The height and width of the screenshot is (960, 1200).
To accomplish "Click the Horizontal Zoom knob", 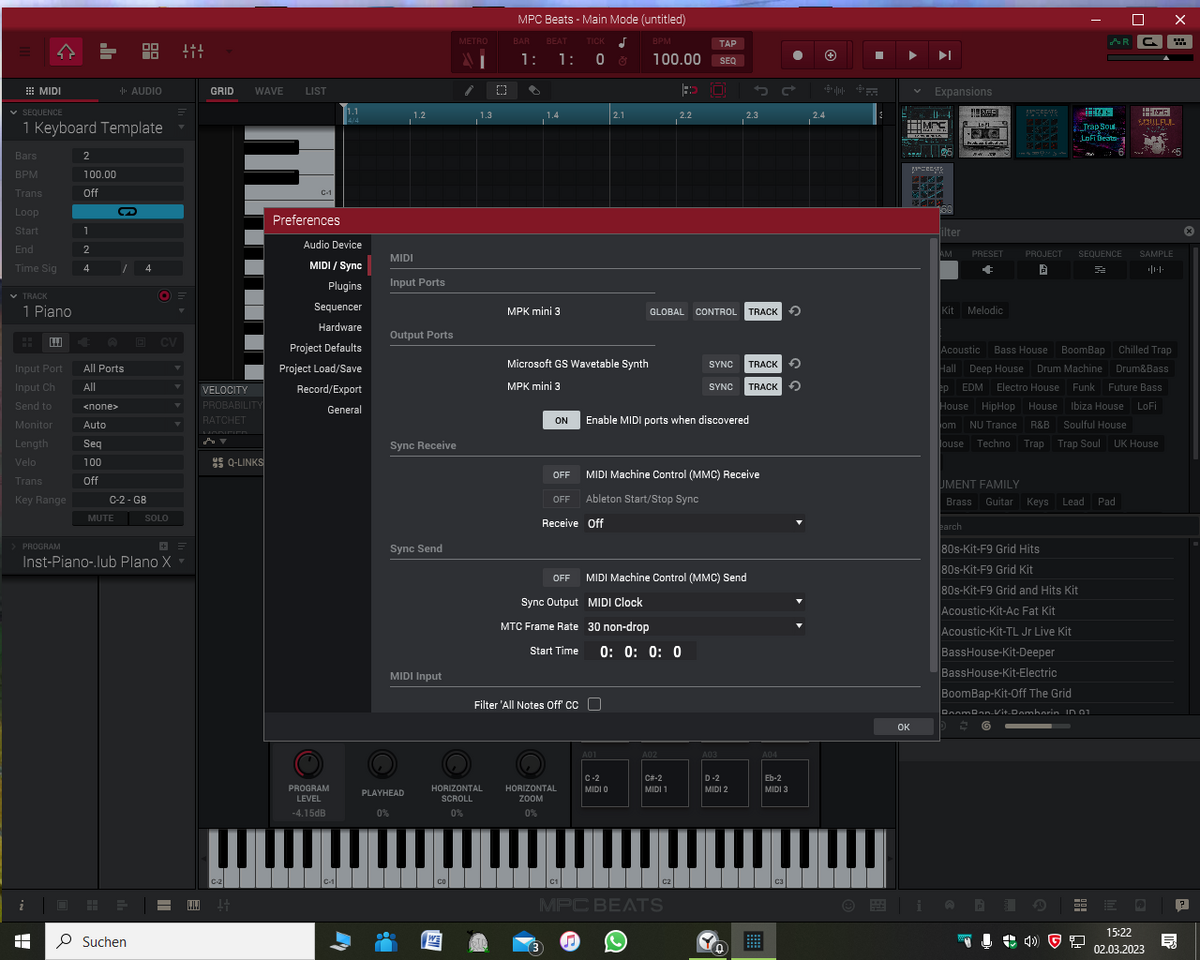I will [x=530, y=765].
